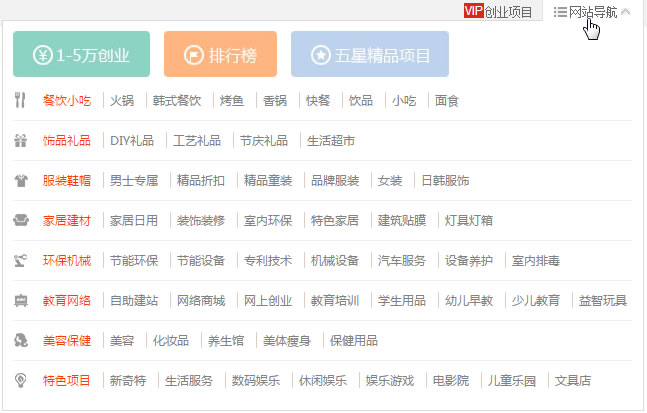
Task: Select the 自助建站 link
Action: 134,300
